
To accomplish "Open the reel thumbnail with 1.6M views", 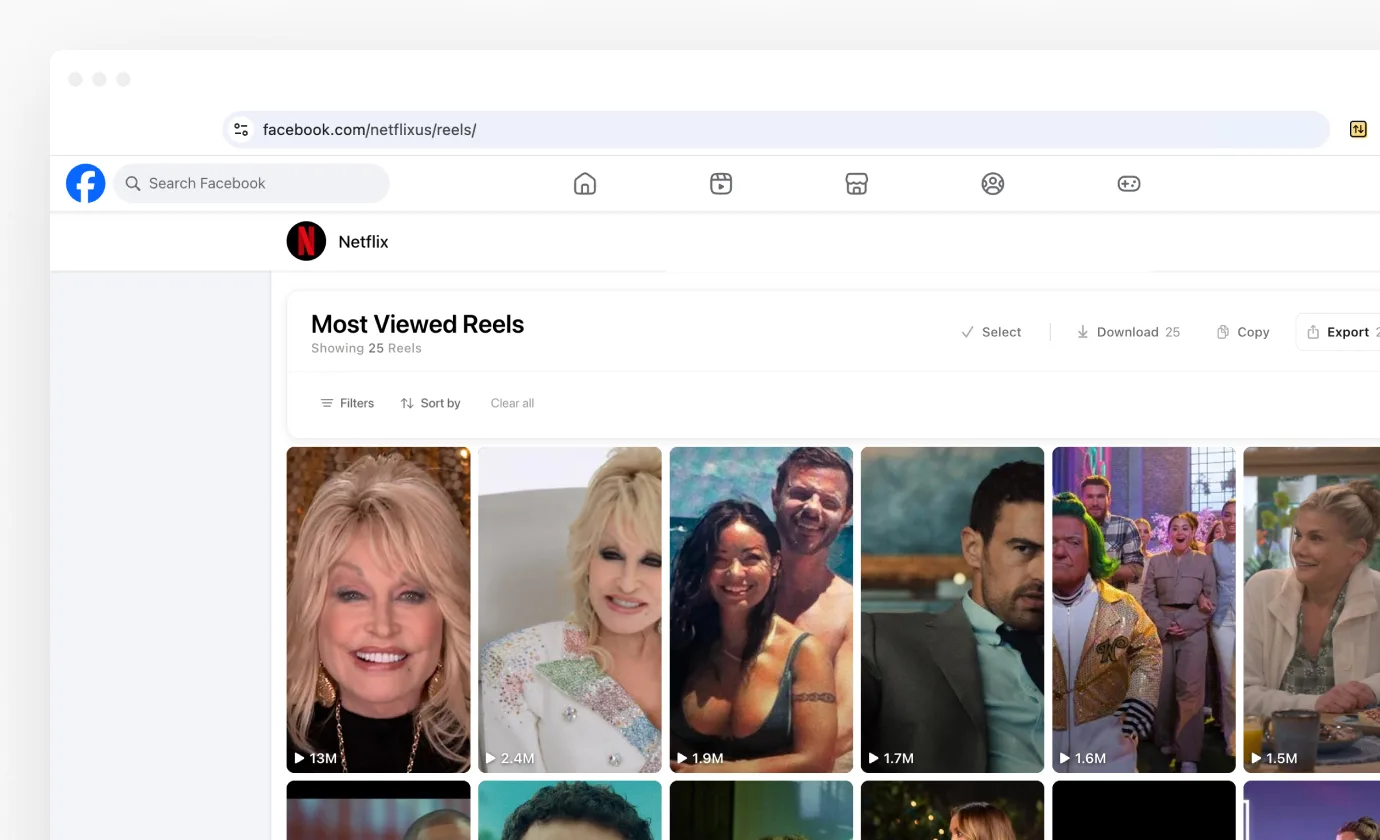I will click(x=1144, y=610).
